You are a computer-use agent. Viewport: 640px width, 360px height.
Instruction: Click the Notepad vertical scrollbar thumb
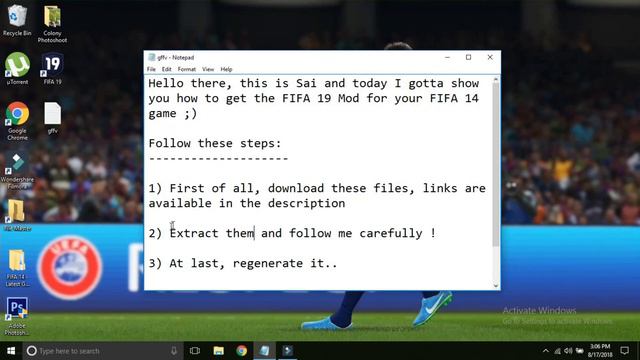pyautogui.click(x=496, y=165)
